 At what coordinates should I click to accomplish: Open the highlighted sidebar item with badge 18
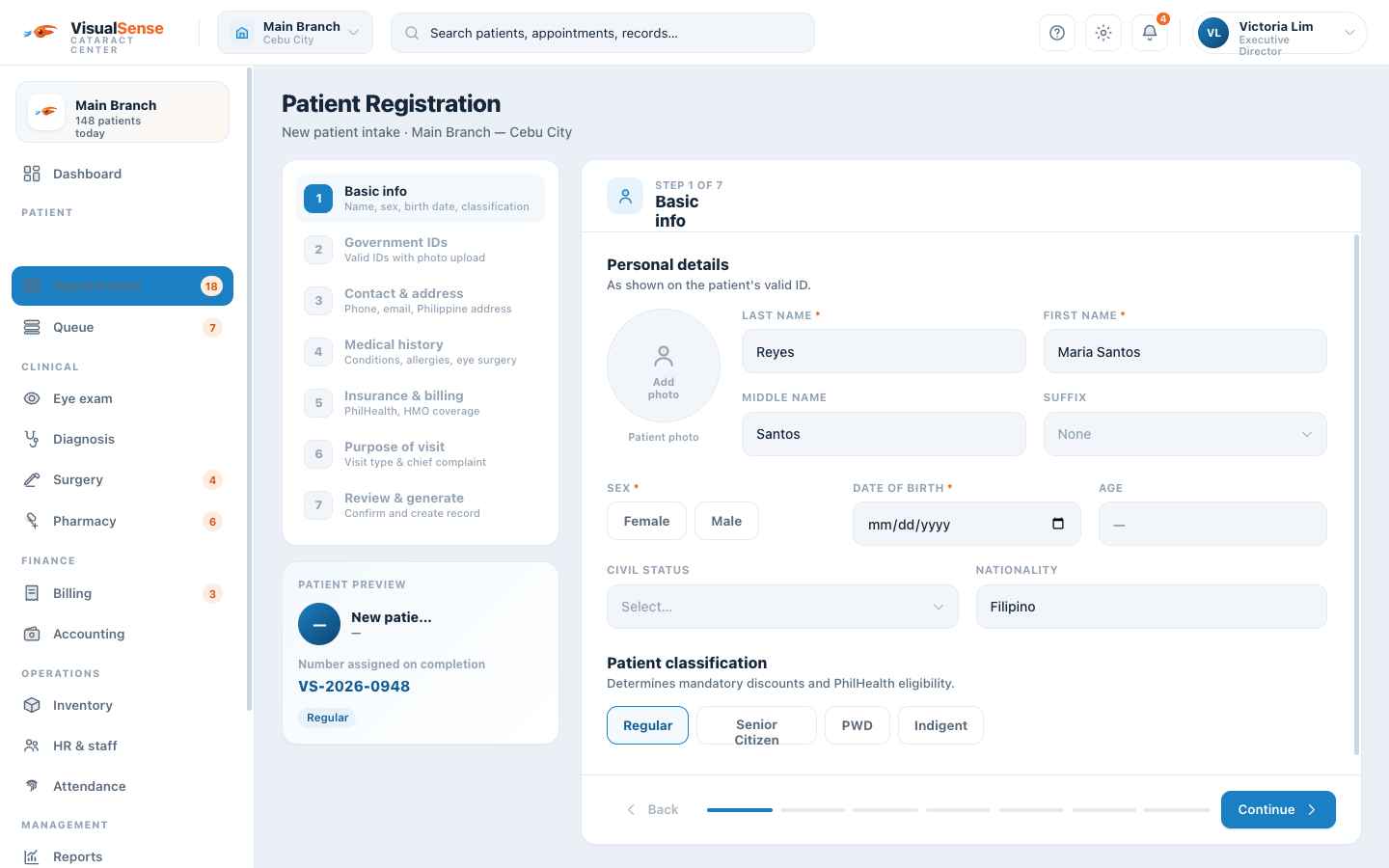(x=123, y=285)
